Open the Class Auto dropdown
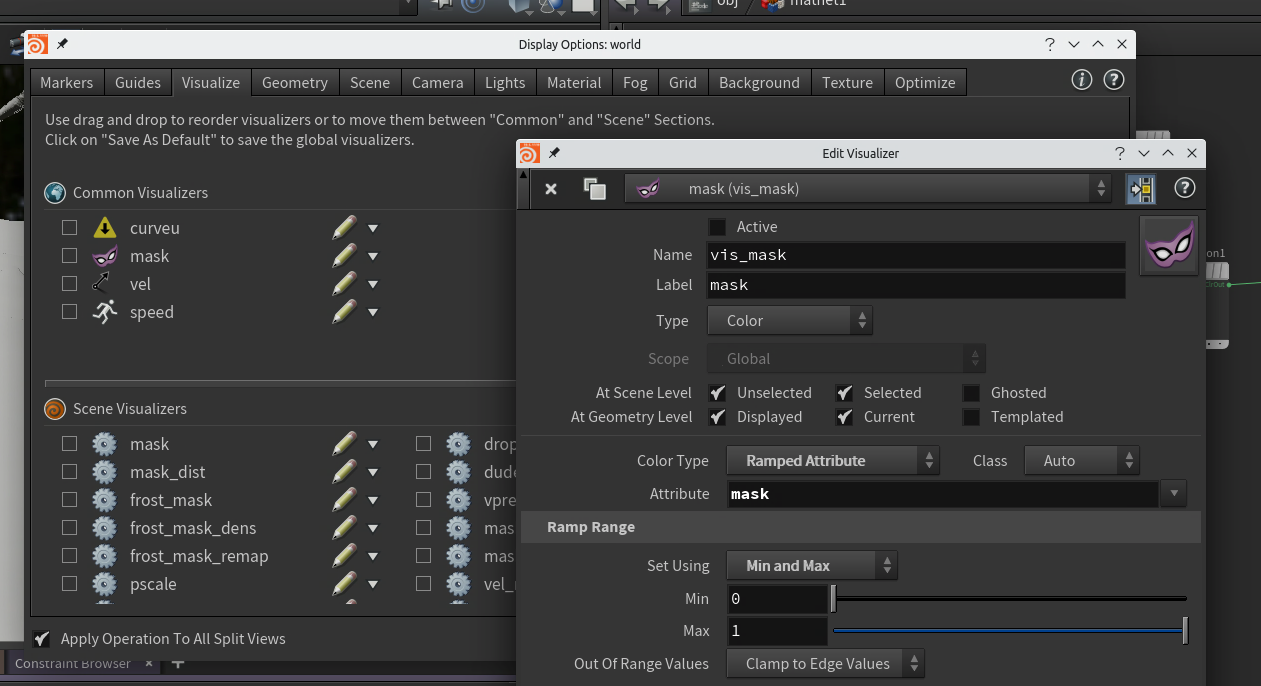The width and height of the screenshot is (1261, 686). [x=1081, y=461]
